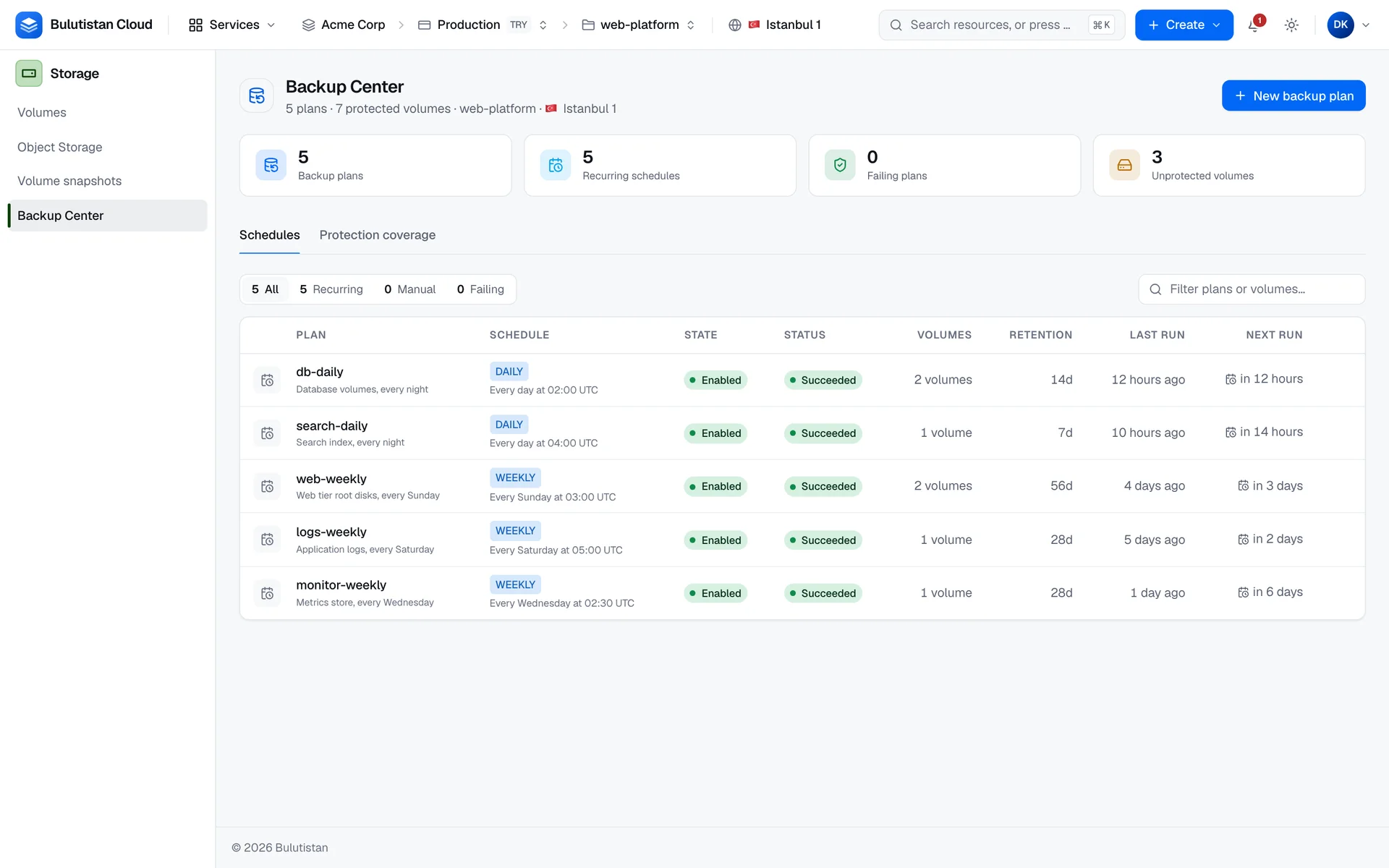This screenshot has width=1389, height=868.
Task: Click the Backup Center header icon
Action: click(x=257, y=95)
